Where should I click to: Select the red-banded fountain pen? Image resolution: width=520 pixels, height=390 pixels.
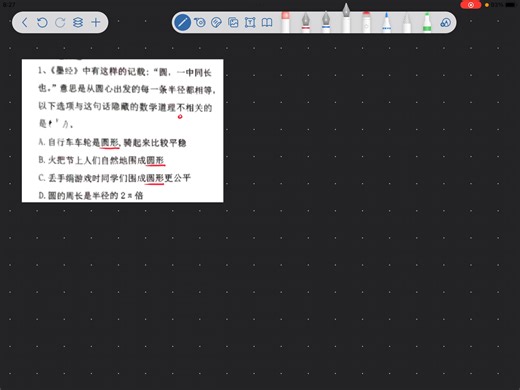[x=306, y=22]
